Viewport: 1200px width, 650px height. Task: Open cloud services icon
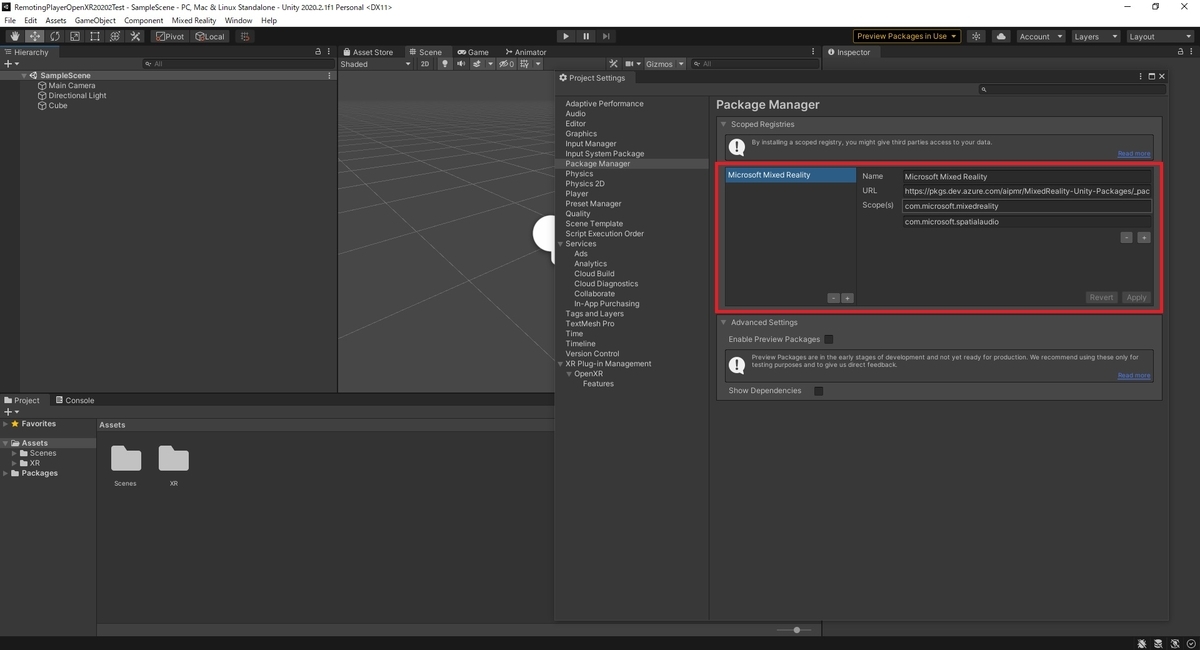coord(1000,36)
